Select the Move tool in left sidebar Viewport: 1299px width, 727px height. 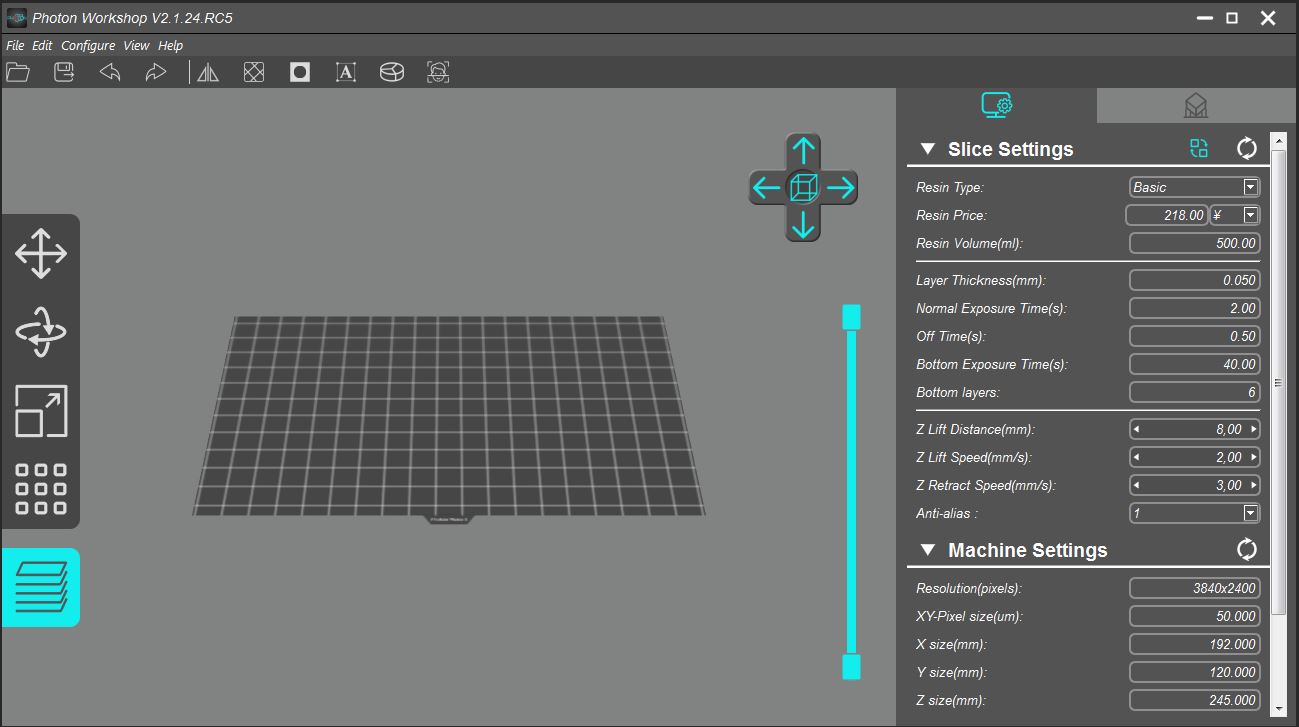pyautogui.click(x=41, y=252)
